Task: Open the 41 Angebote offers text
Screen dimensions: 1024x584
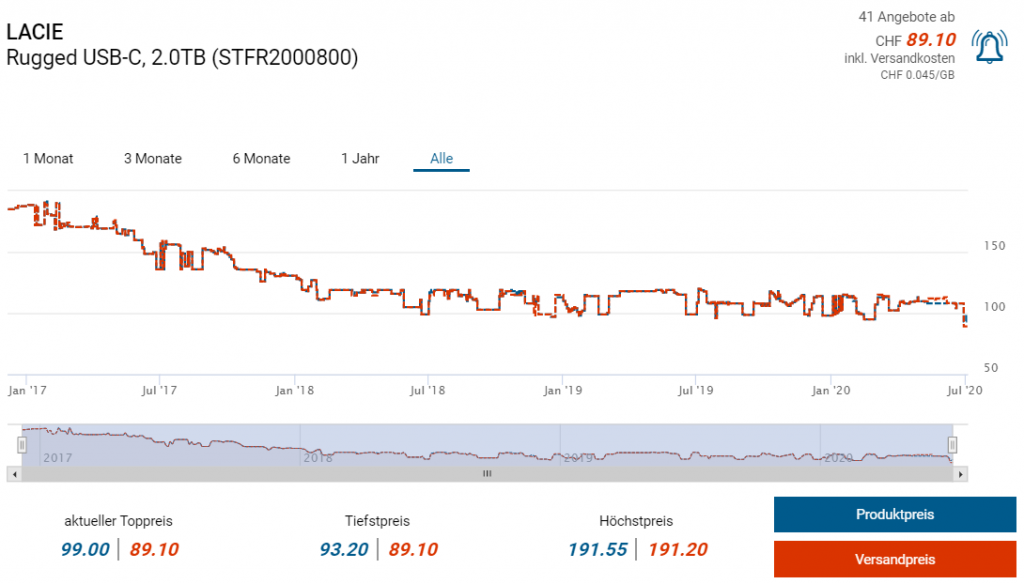Action: tap(906, 17)
